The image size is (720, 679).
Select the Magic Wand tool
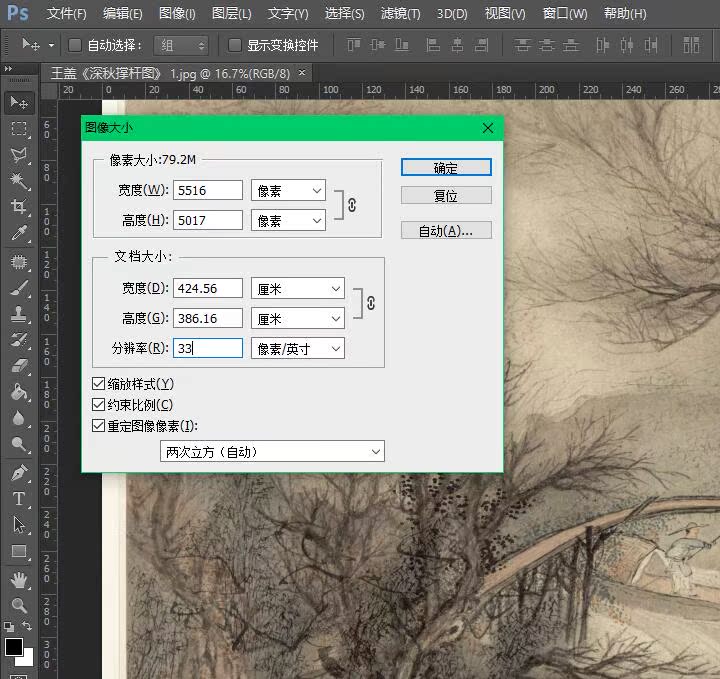(19, 181)
